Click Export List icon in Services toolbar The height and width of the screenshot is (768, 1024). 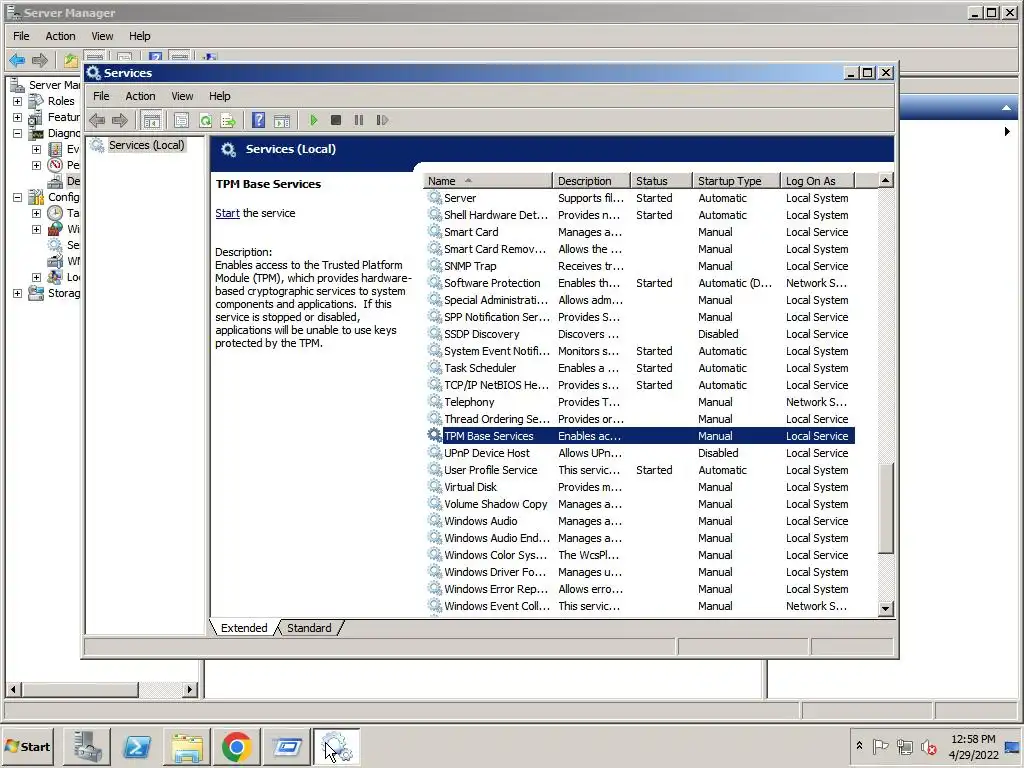[228, 120]
